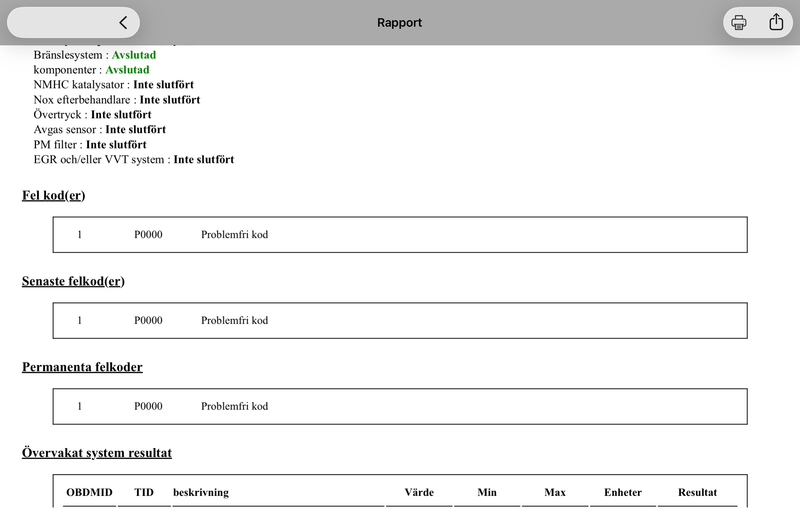800x525 pixels.
Task: Click the Senaste felkod(er) heading
Action: point(73,281)
